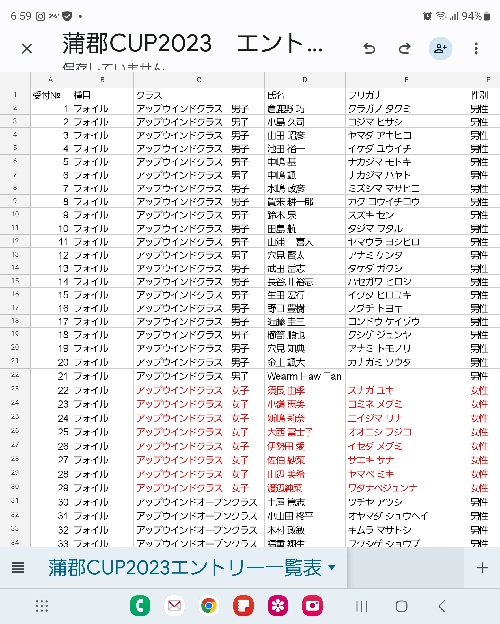Select red cell サエキ サナ

click(406, 460)
